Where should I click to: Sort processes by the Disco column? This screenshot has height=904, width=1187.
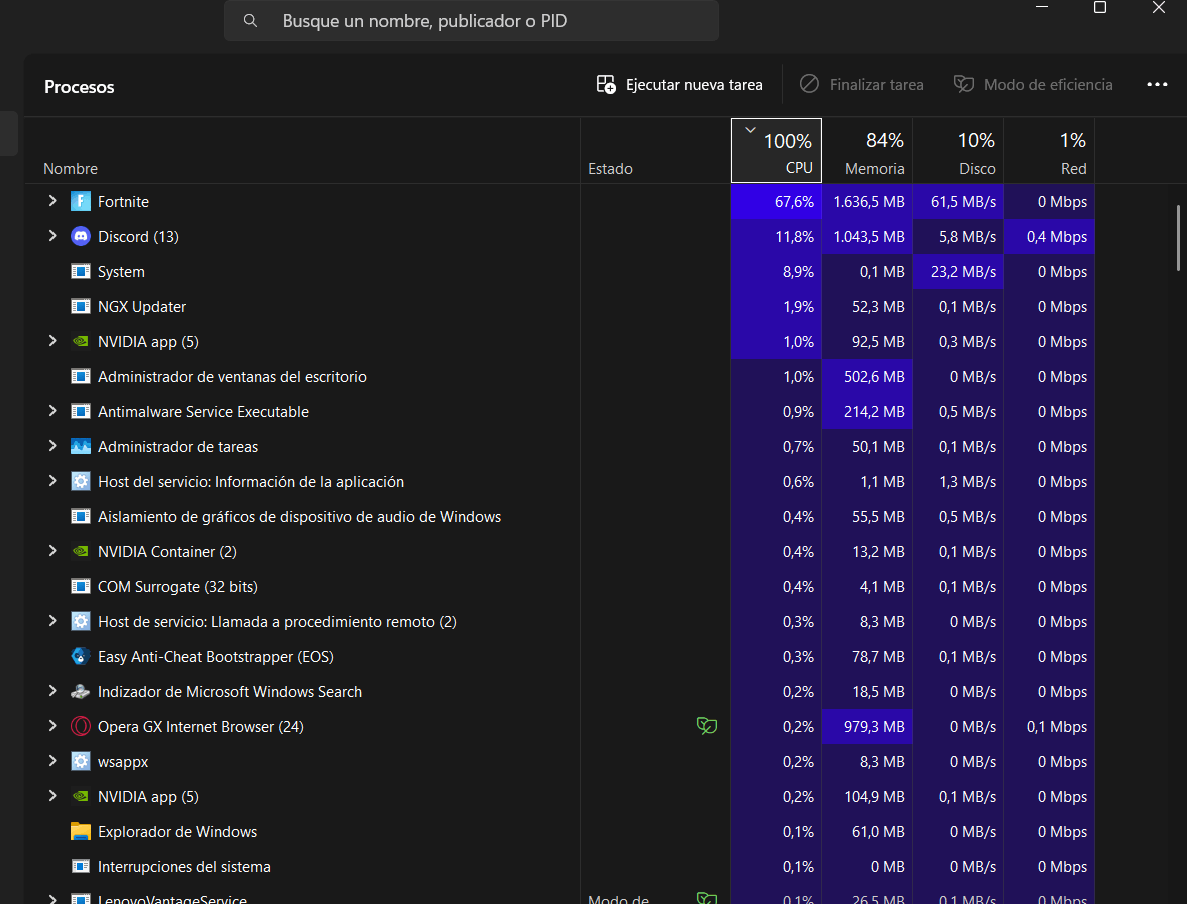(958, 151)
